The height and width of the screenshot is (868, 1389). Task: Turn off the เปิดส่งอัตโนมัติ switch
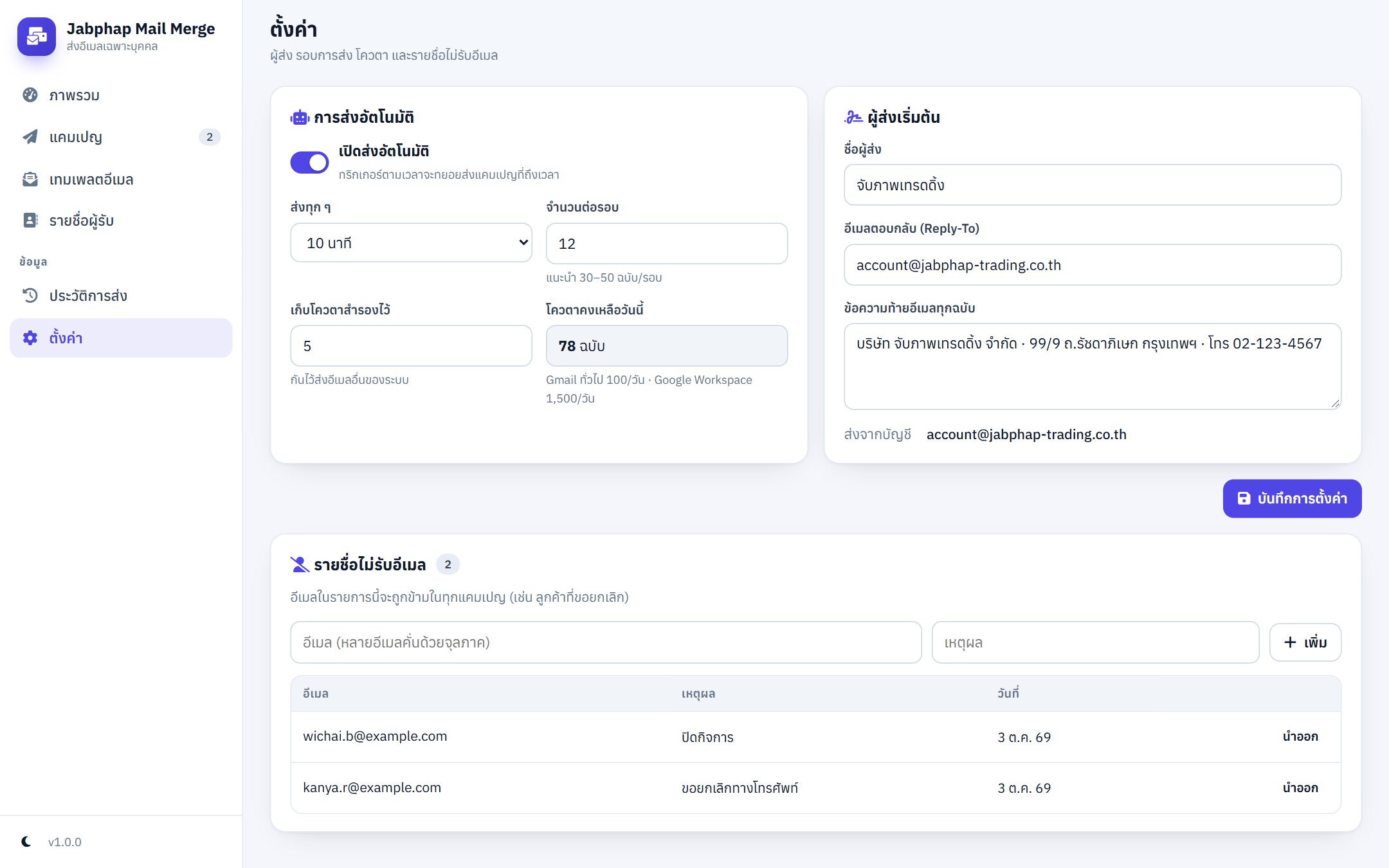(x=309, y=163)
